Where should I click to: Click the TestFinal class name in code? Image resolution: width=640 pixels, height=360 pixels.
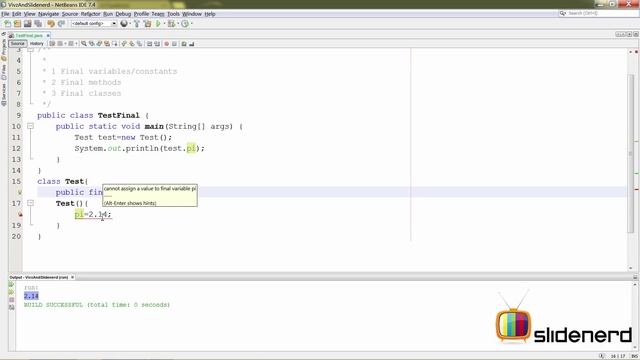tap(118, 116)
